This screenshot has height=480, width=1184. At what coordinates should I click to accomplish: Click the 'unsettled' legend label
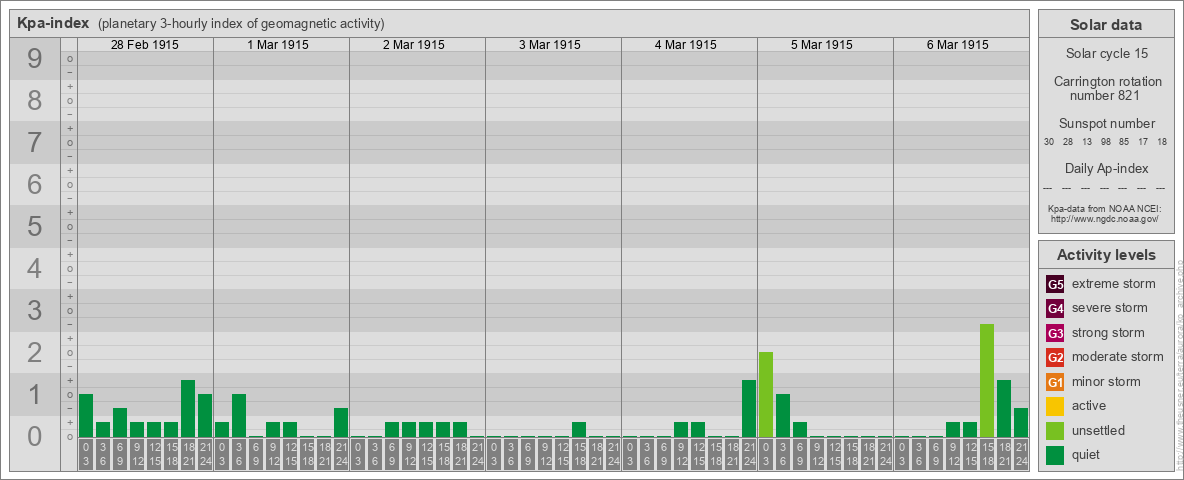[1098, 430]
